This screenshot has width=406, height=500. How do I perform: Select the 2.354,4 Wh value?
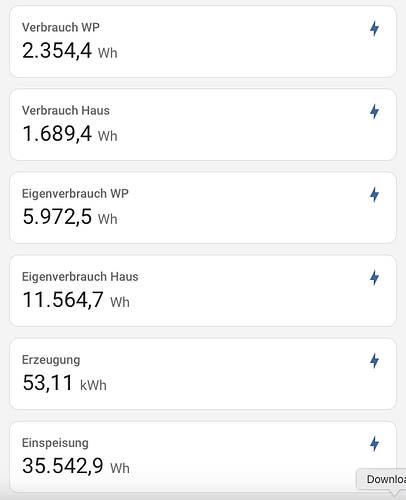70,51
